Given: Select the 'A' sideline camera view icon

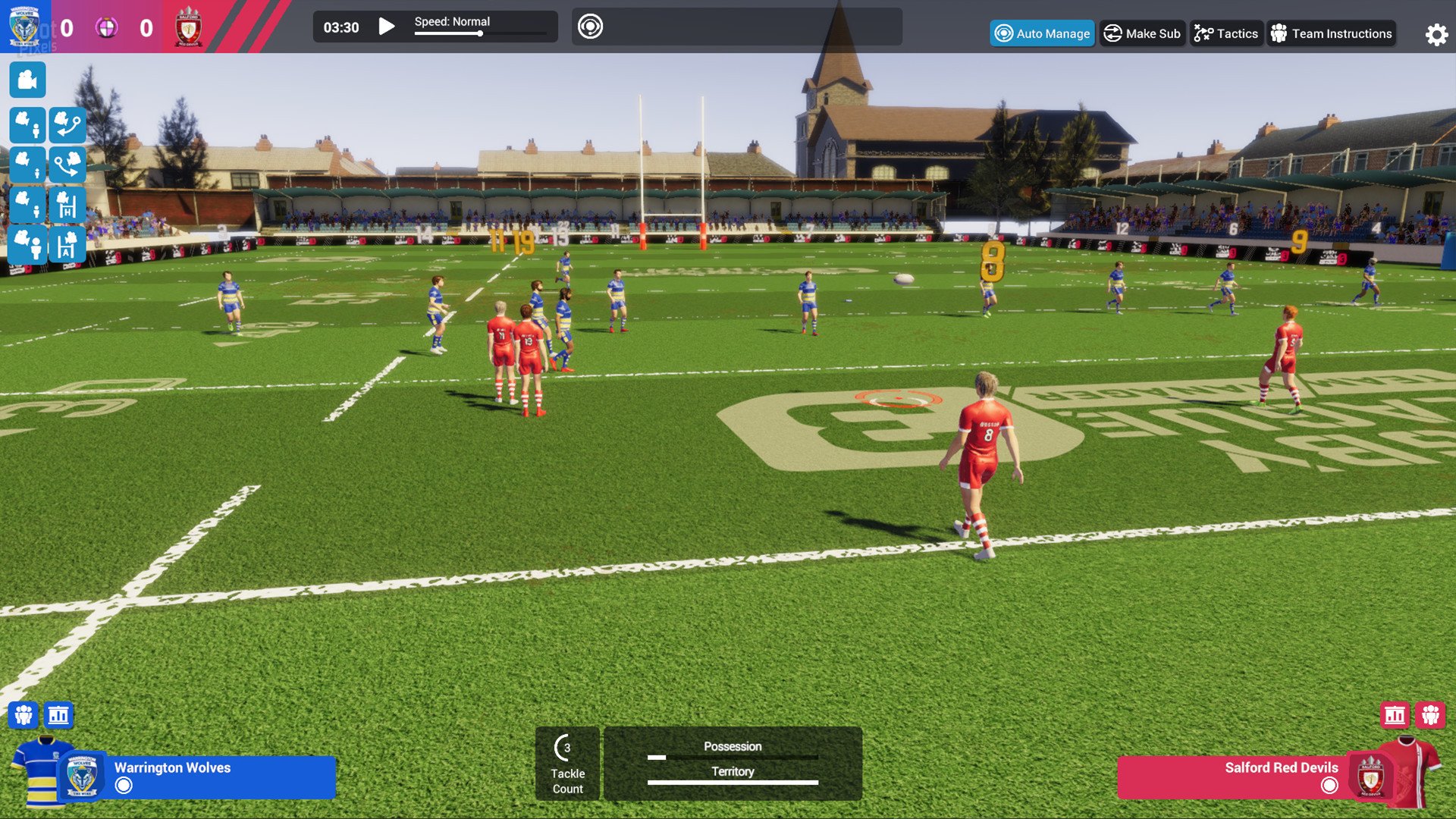Looking at the screenshot, I should 67,245.
